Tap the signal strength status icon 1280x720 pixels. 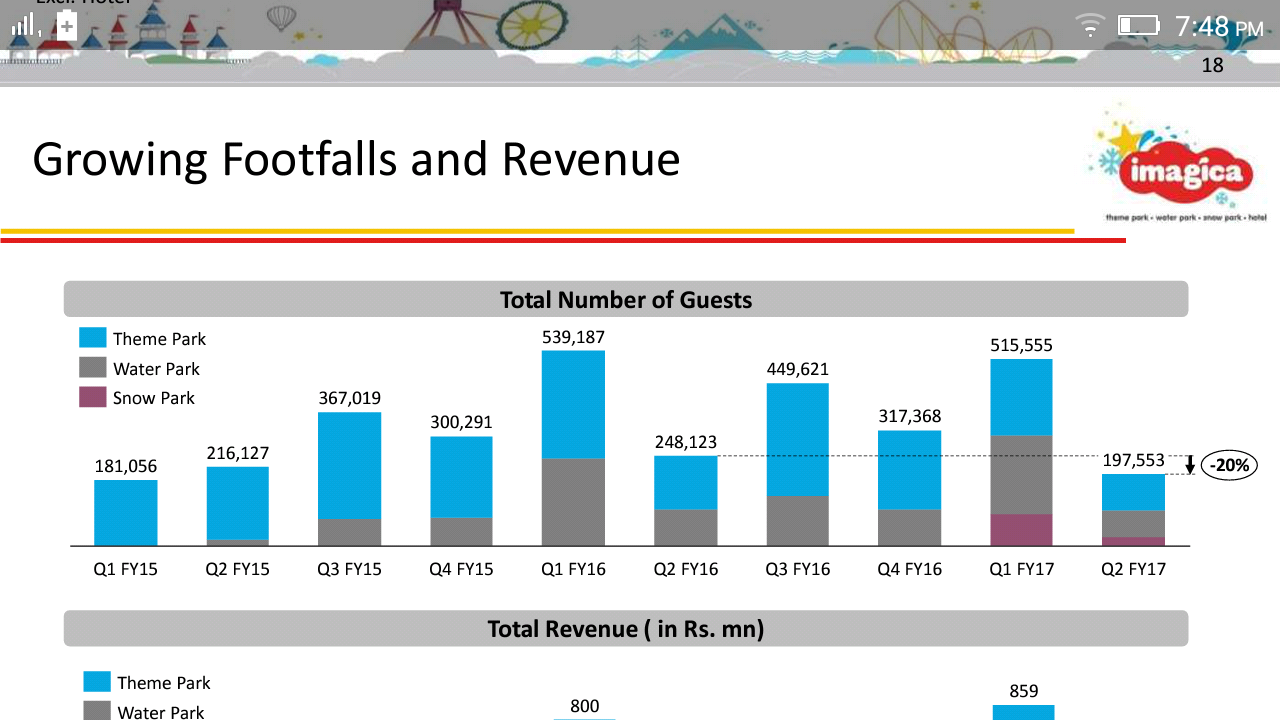(24, 25)
